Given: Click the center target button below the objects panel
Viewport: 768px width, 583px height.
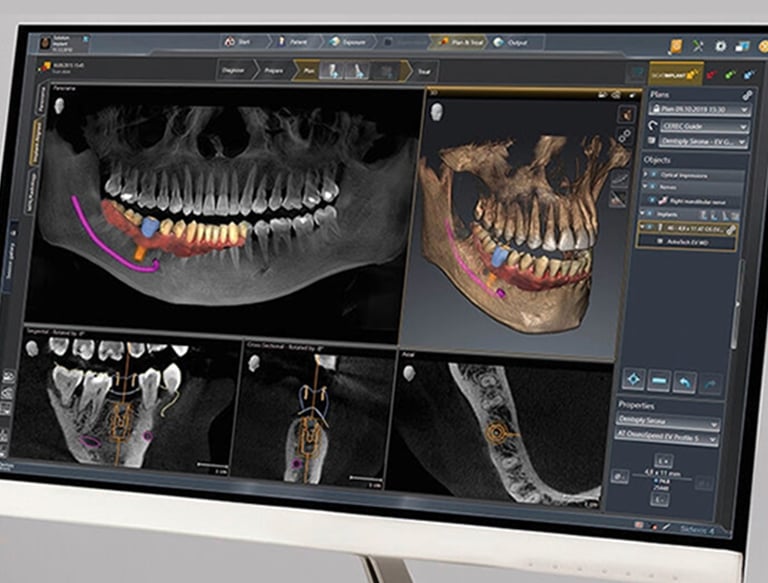Looking at the screenshot, I should [x=633, y=380].
